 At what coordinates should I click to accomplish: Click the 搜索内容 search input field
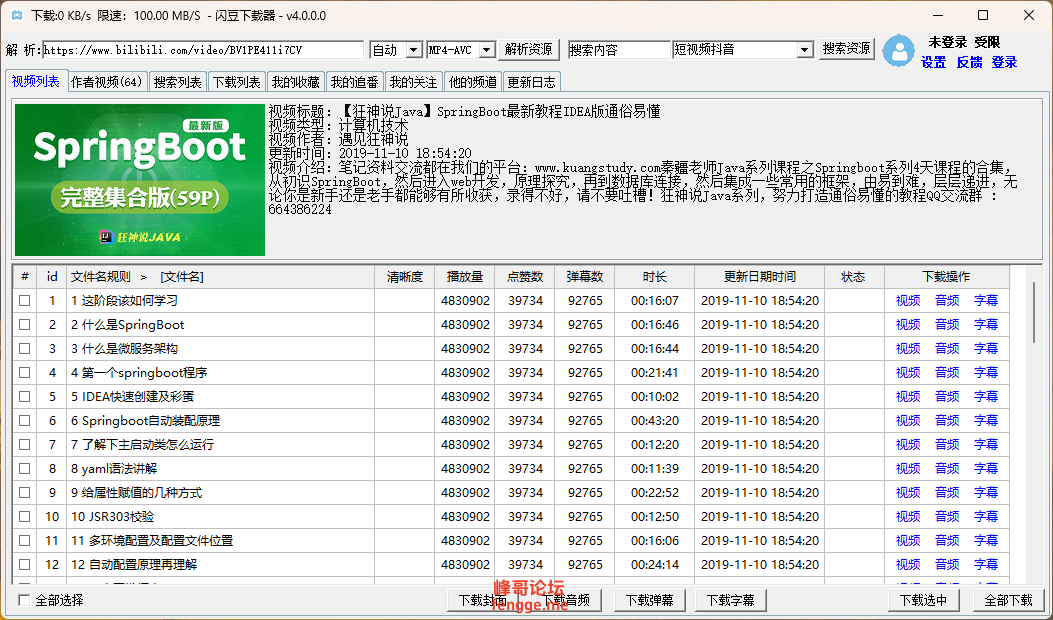click(x=619, y=50)
